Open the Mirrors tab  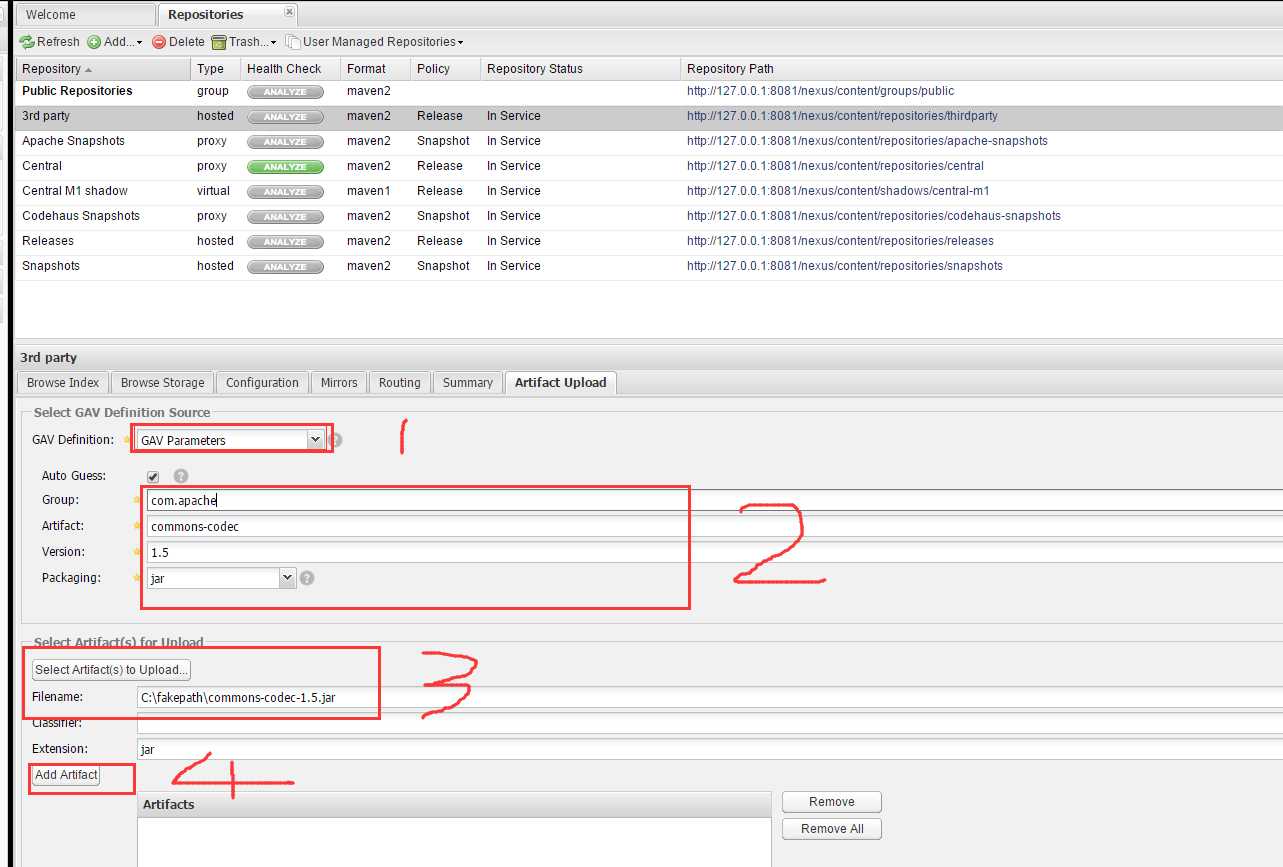[339, 383]
